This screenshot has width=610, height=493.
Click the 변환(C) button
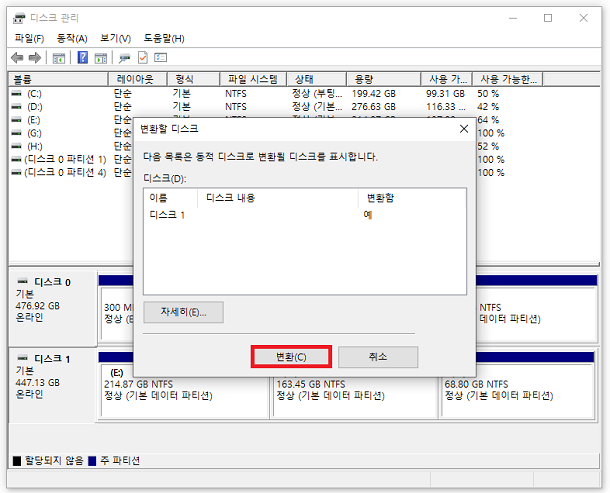tap(291, 356)
